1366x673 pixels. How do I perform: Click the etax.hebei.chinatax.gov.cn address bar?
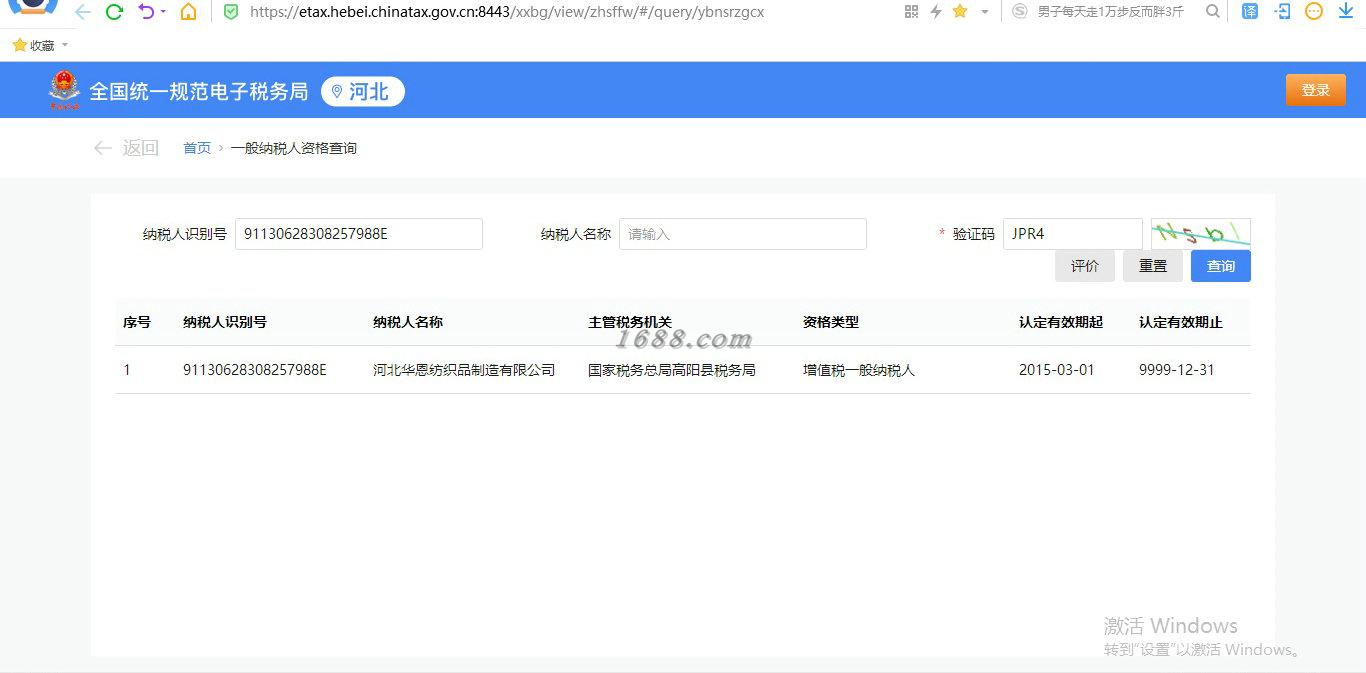507,12
